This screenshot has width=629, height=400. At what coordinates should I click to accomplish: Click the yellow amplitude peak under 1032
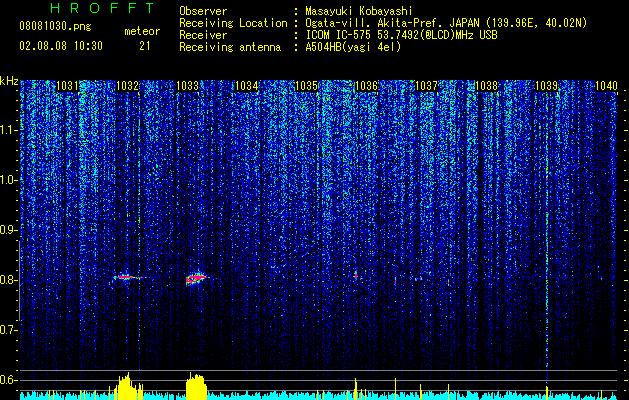click(x=128, y=386)
